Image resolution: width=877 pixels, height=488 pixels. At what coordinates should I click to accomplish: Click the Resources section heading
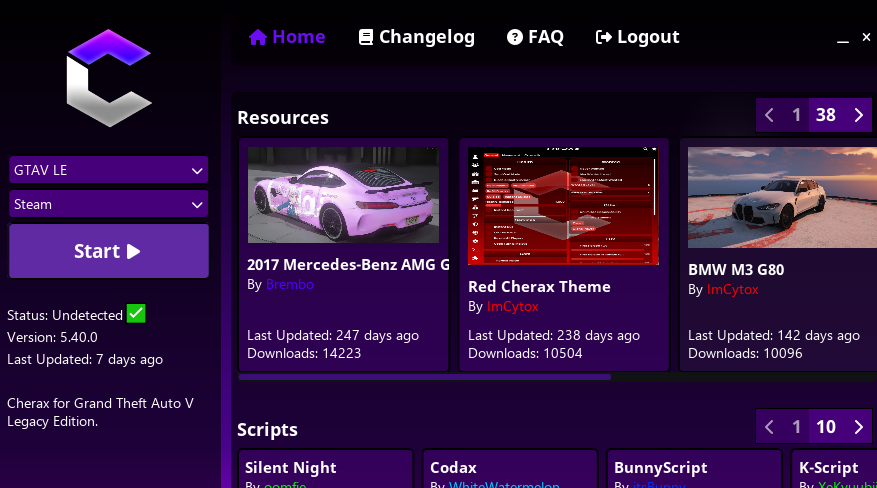coord(283,118)
